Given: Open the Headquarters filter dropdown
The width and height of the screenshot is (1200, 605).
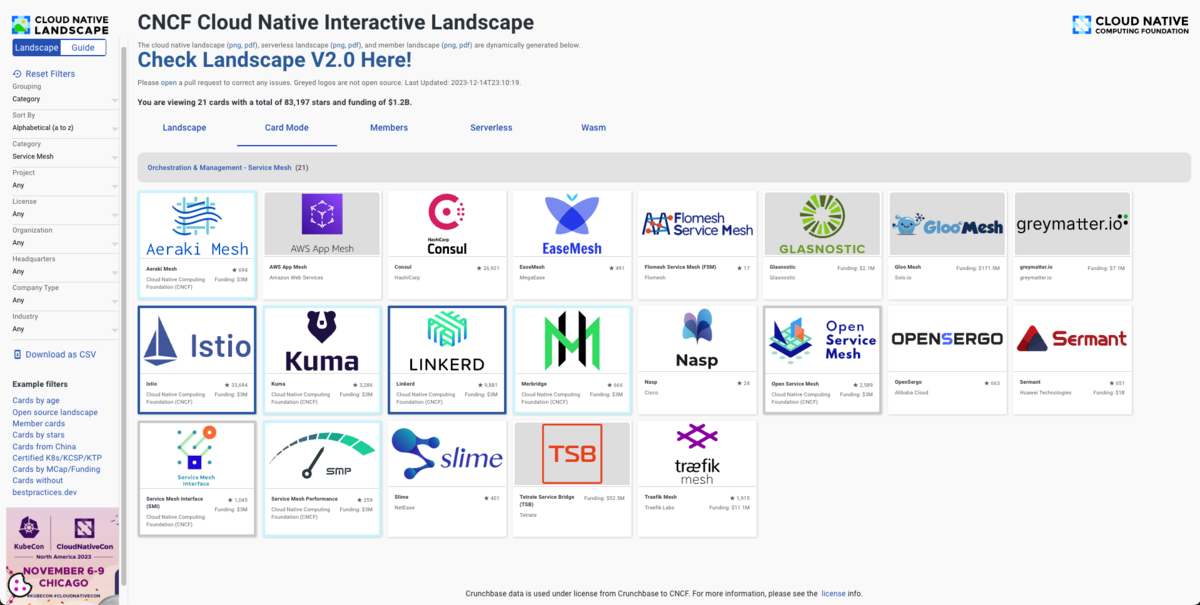Looking at the screenshot, I should pyautogui.click(x=65, y=271).
